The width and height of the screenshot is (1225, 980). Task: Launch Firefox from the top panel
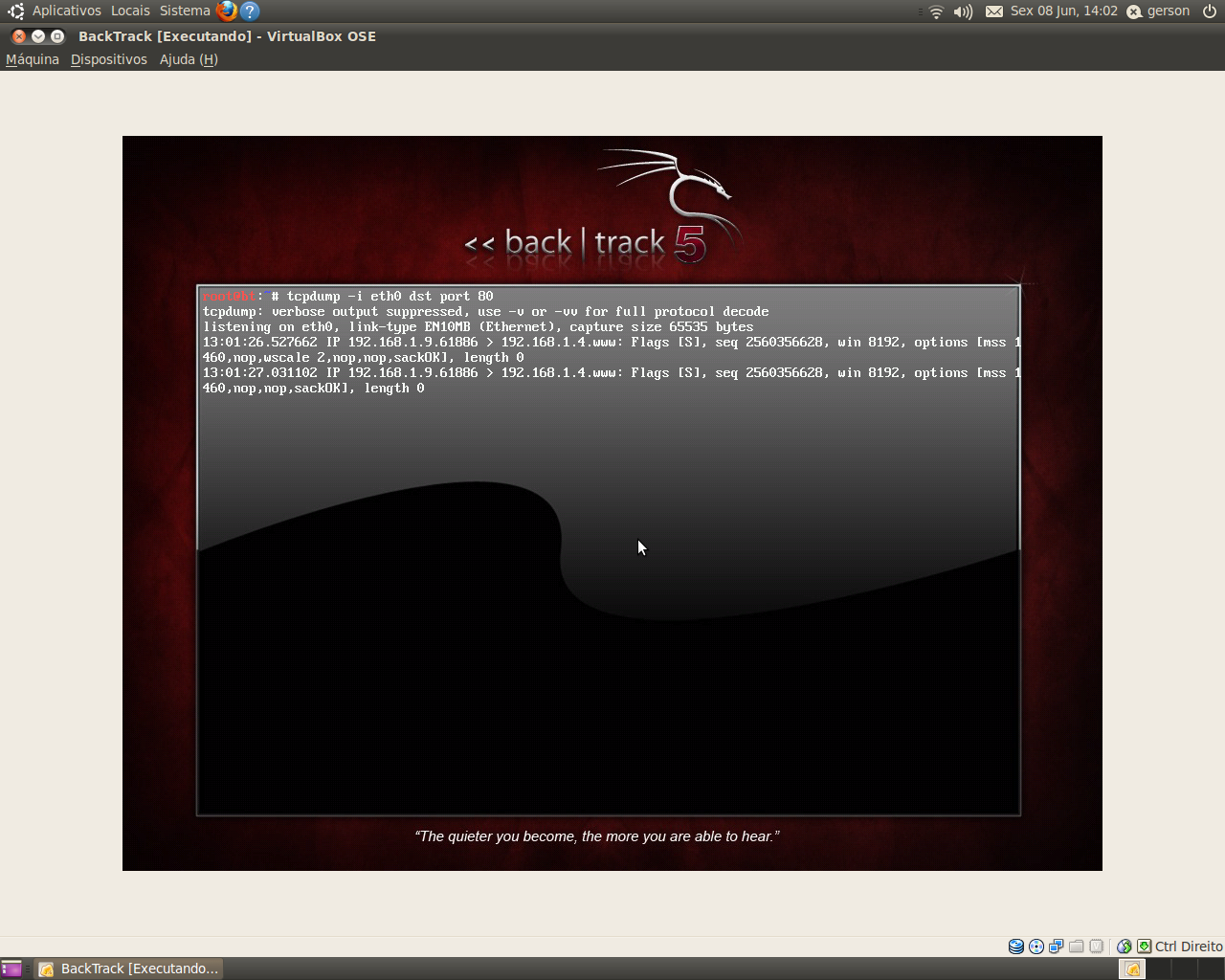tap(227, 11)
